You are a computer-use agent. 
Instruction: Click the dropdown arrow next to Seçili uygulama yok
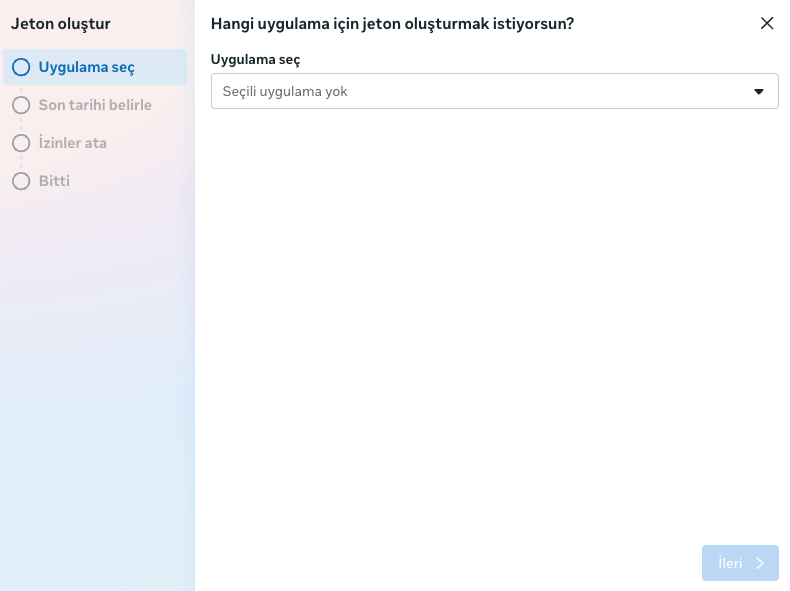pyautogui.click(x=759, y=92)
